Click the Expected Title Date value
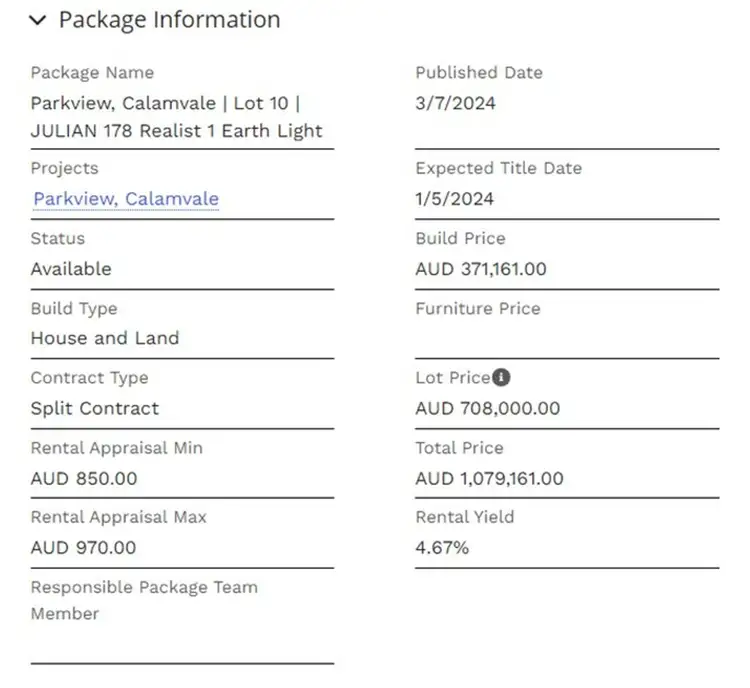The width and height of the screenshot is (750, 688). pos(454,199)
